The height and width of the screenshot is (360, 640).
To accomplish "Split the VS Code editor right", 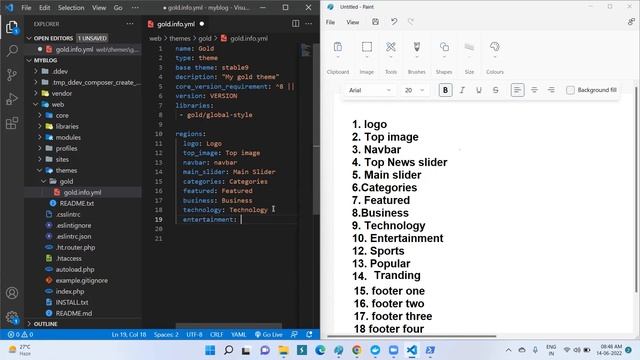I will tap(296, 24).
